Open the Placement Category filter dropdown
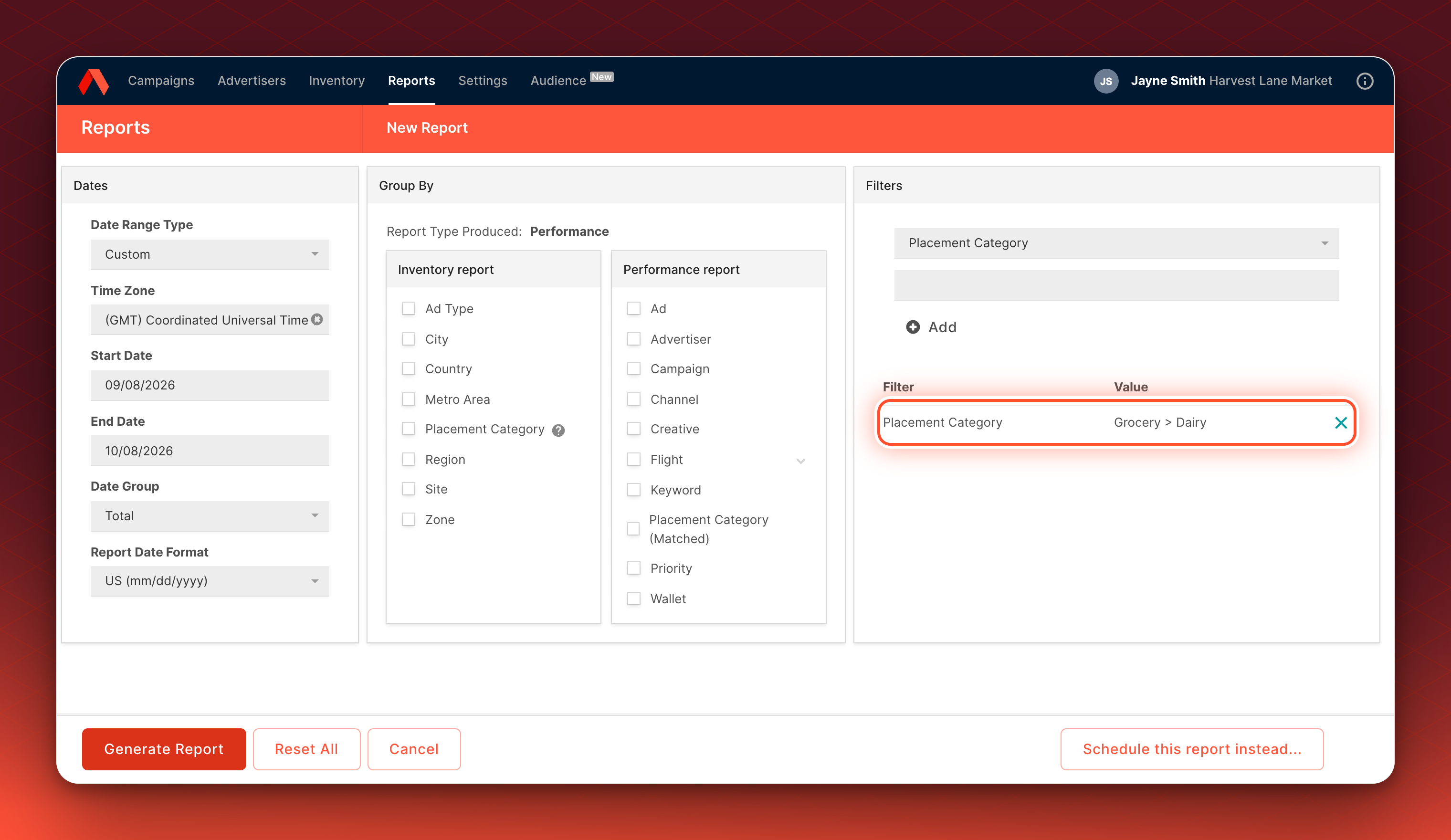 [x=1116, y=243]
